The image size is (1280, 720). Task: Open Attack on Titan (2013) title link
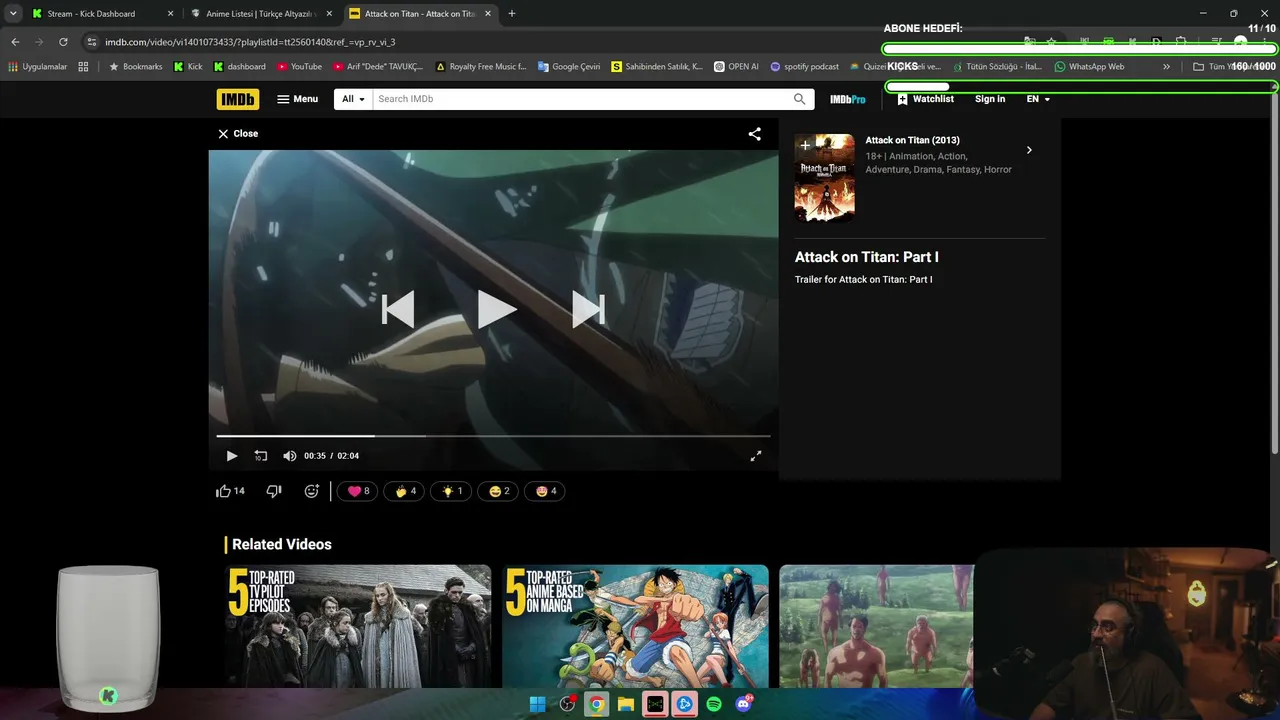coord(912,141)
